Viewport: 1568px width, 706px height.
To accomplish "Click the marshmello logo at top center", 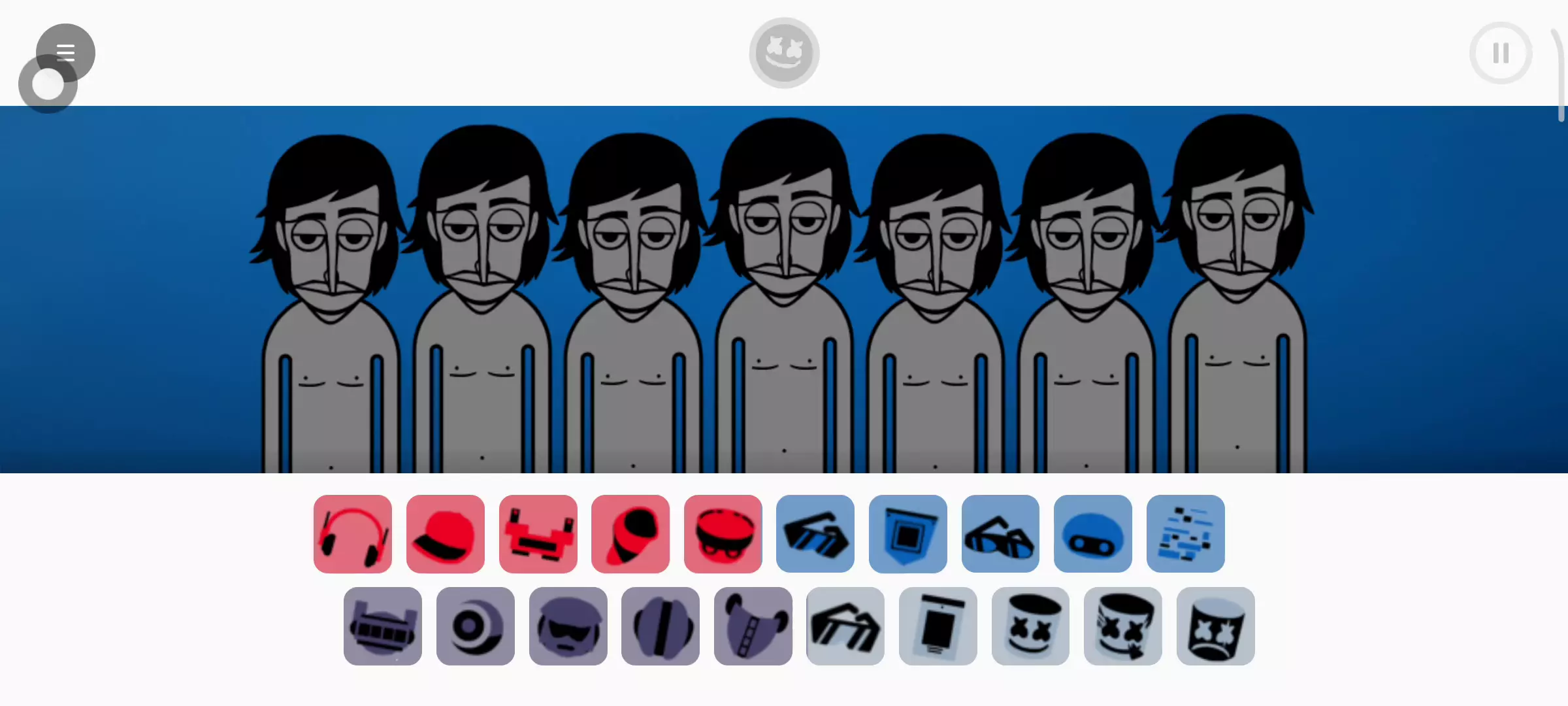I will tap(784, 53).
